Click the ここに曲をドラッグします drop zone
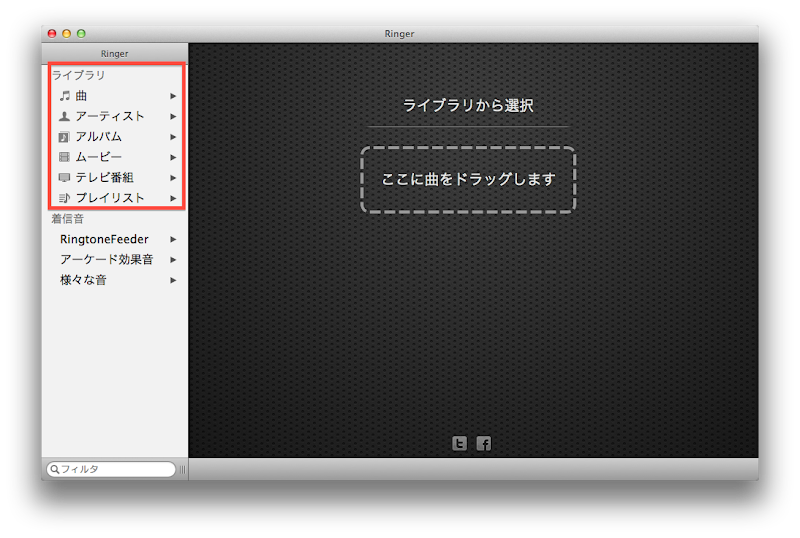This screenshot has height=538, width=800. (468, 180)
